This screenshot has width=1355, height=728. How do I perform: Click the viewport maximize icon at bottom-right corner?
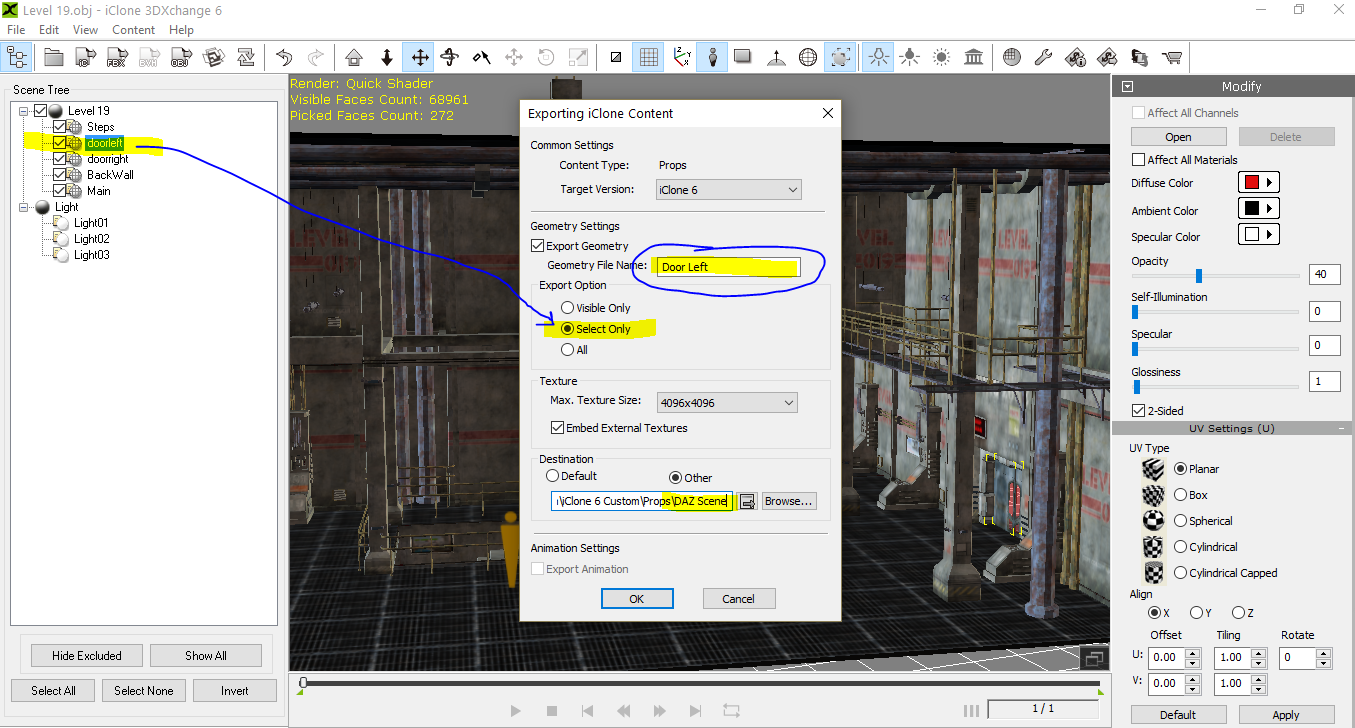point(1094,658)
